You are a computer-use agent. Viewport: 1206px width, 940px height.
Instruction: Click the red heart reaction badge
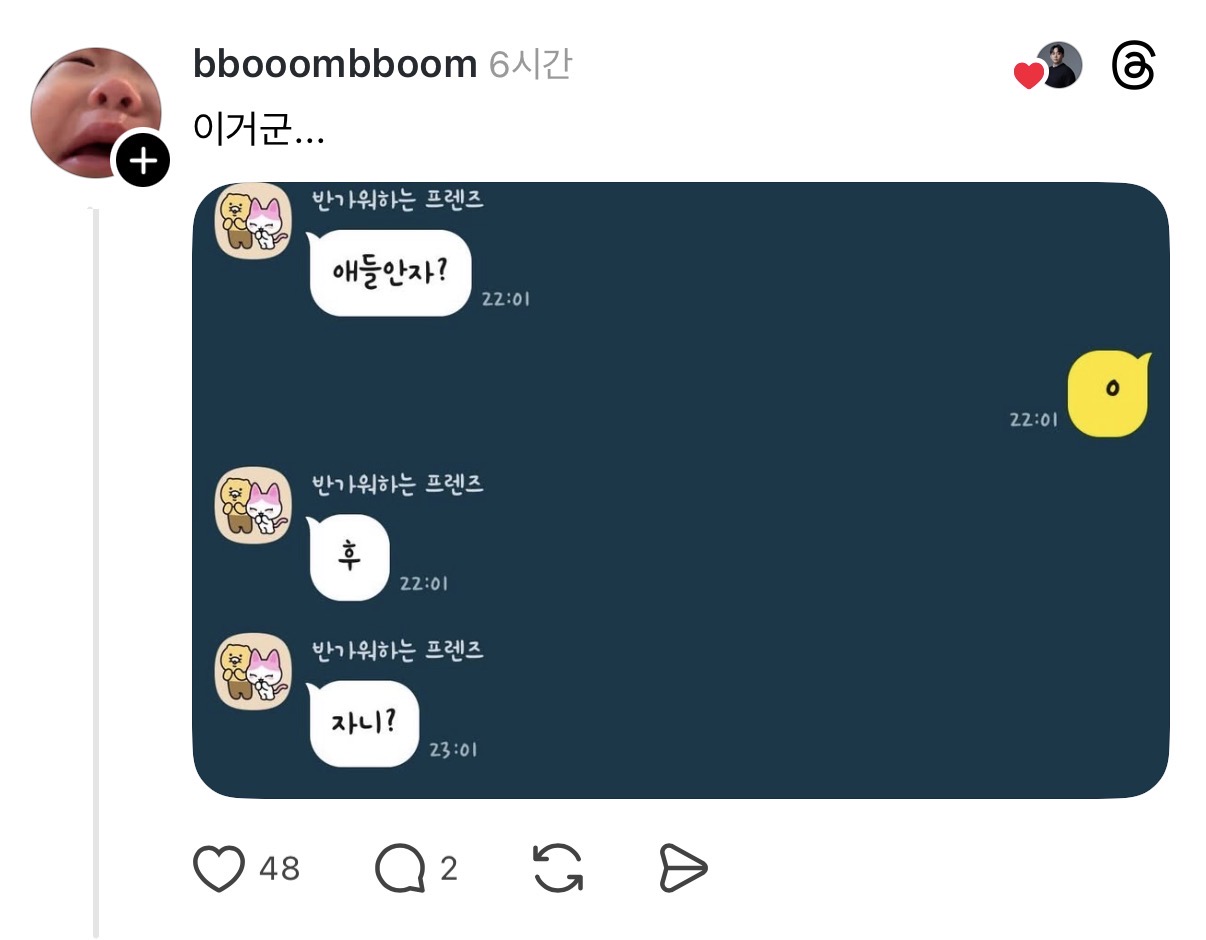[x=1028, y=76]
